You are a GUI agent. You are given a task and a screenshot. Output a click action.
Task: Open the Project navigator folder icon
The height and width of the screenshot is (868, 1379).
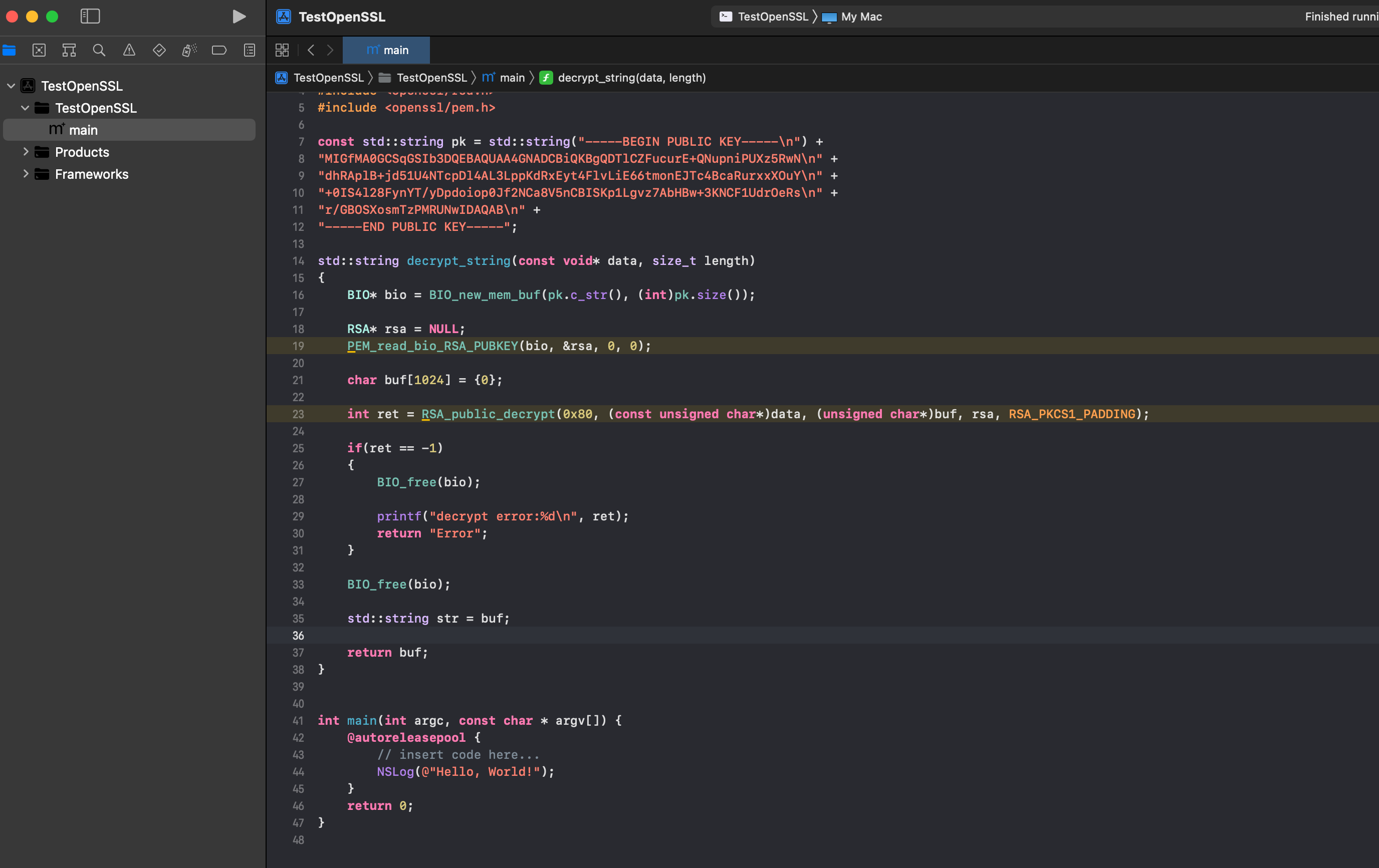pyautogui.click(x=9, y=51)
